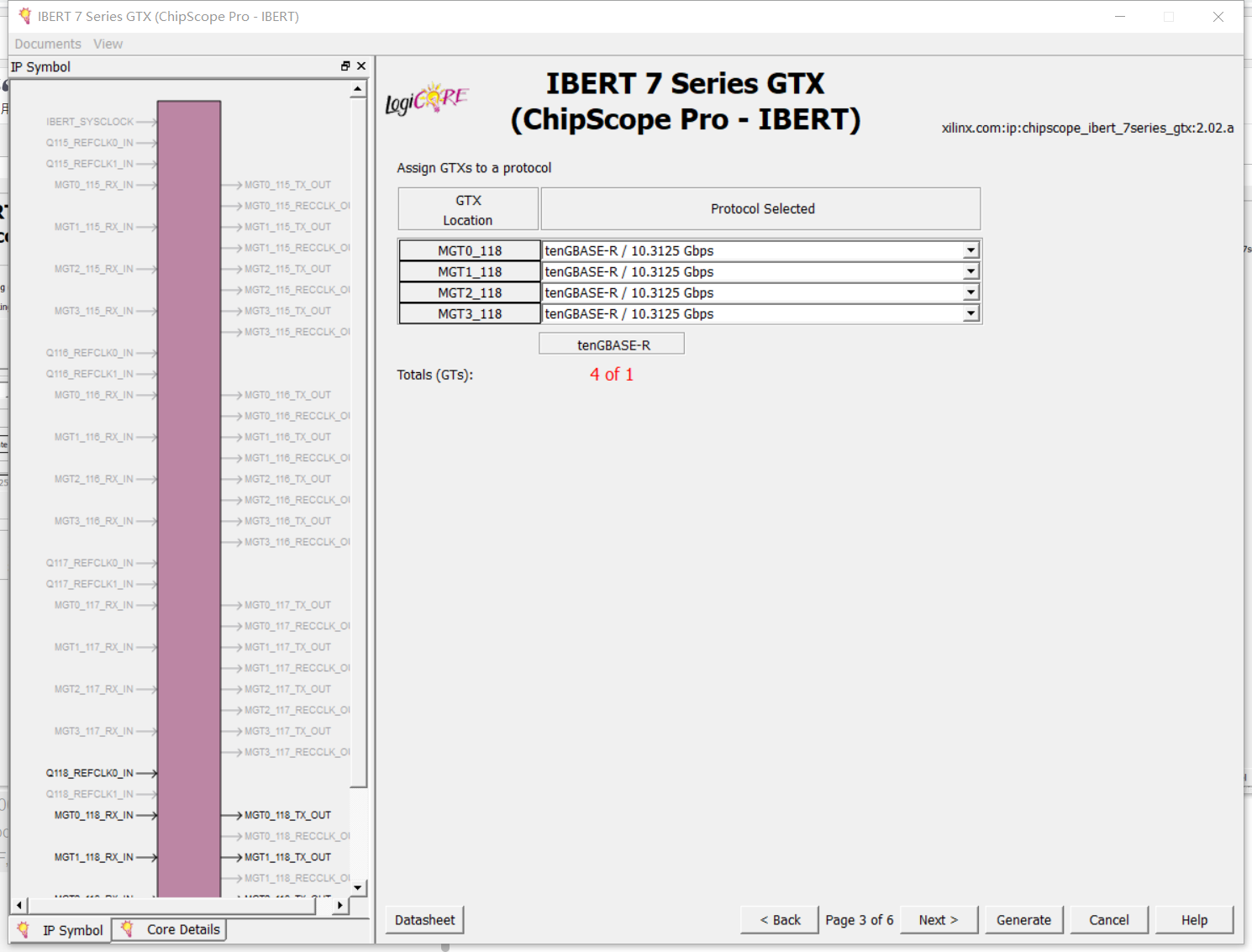Select the MGT3_118 location cell
The image size is (1252, 952).
coord(470,313)
